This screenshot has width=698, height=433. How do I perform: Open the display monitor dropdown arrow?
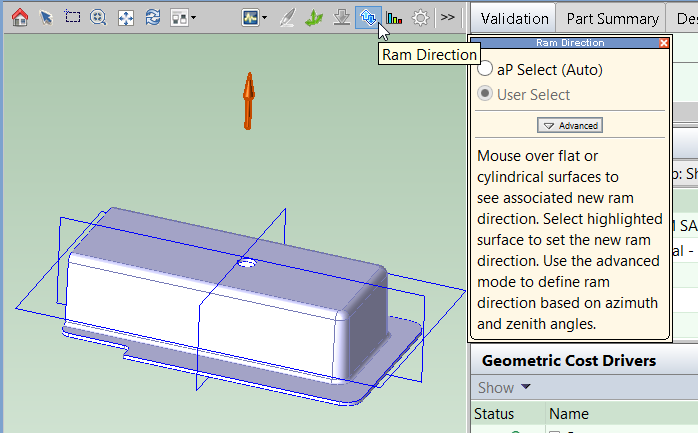click(263, 17)
